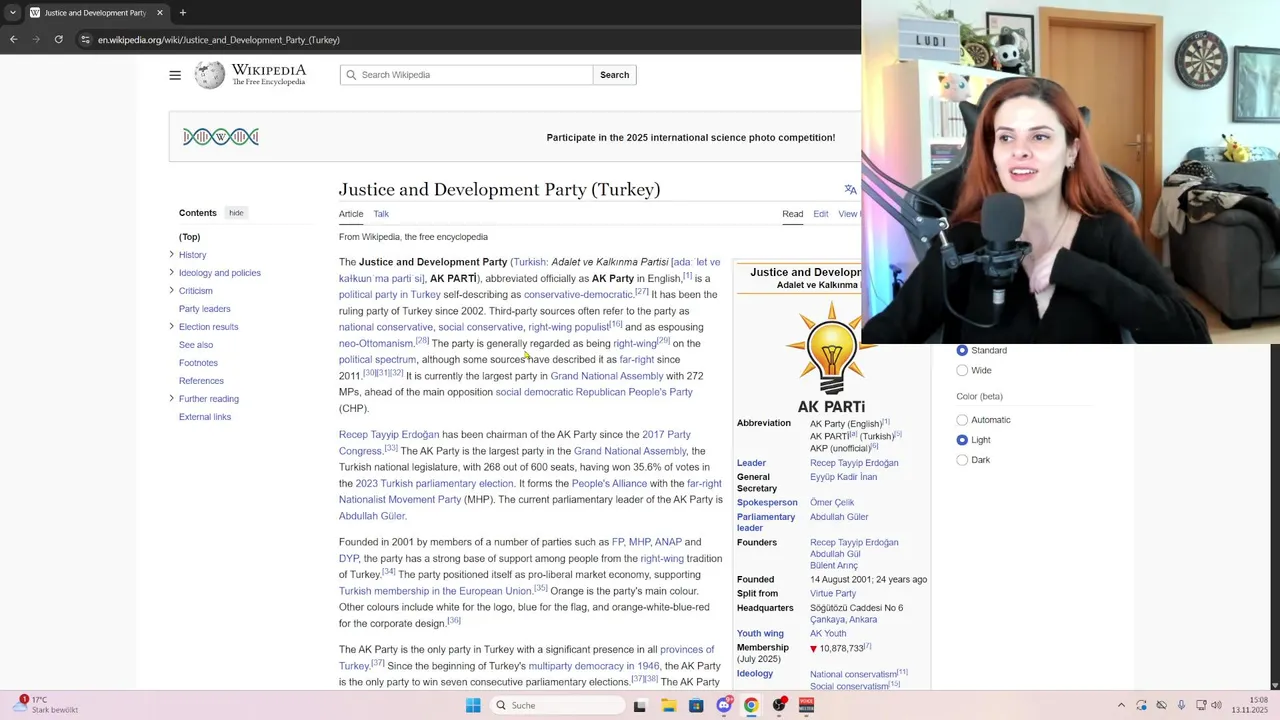Open the People's Alliance link
Screen dimensions: 1280x720
click(609, 483)
